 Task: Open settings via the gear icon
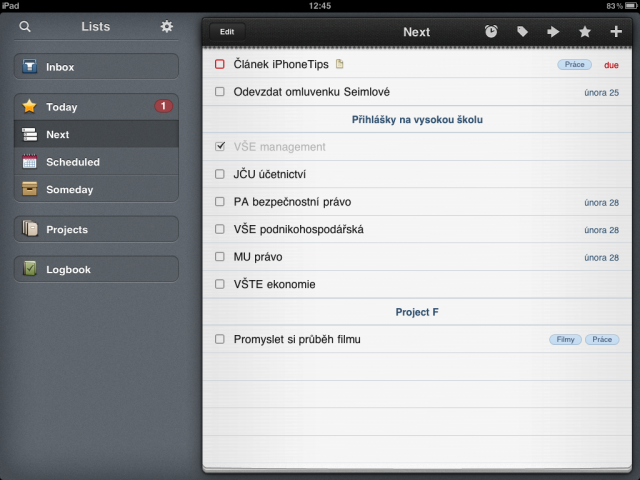[167, 27]
